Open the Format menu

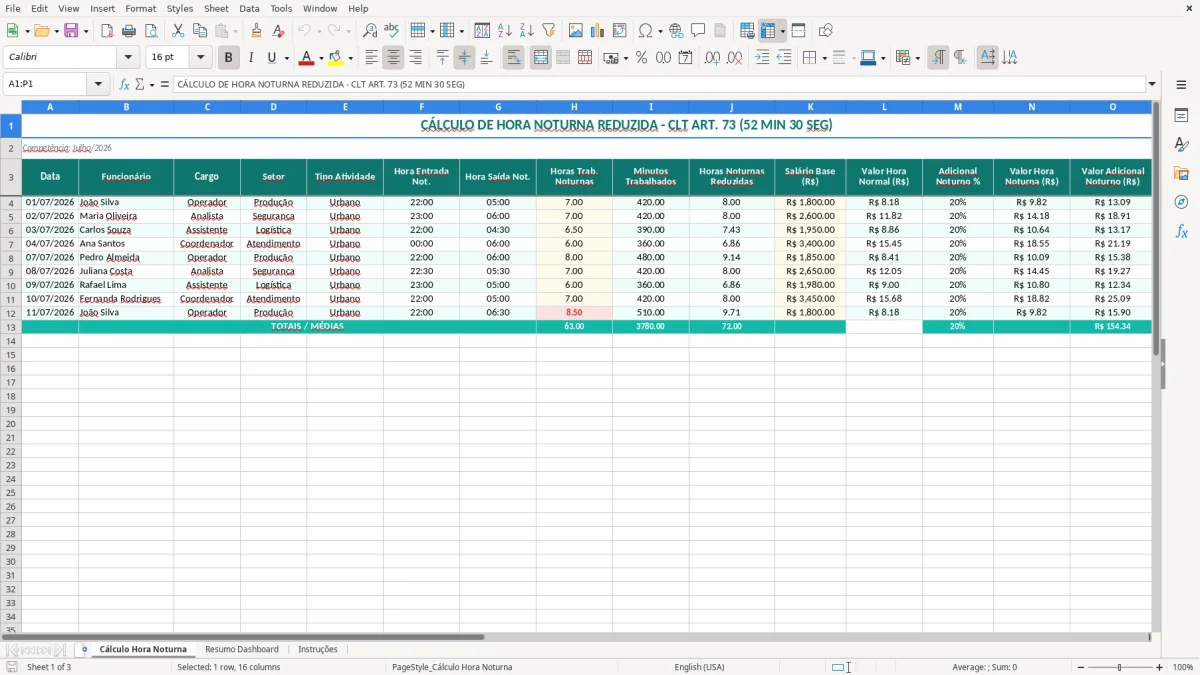point(140,8)
